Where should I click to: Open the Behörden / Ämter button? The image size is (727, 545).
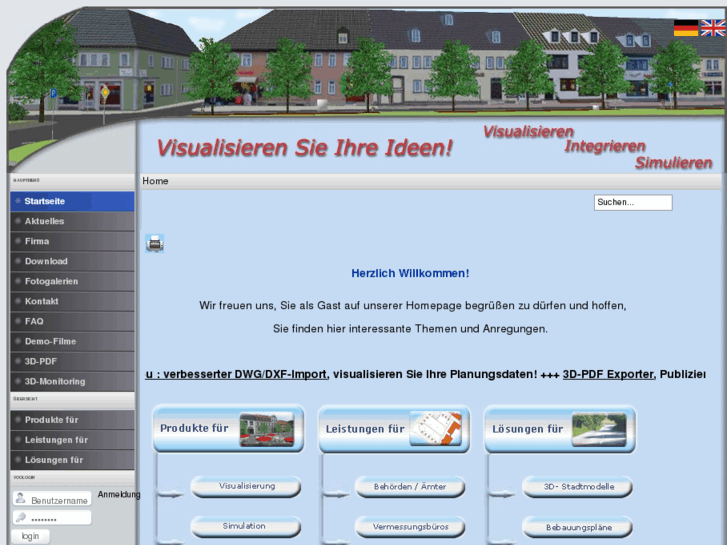click(x=410, y=487)
